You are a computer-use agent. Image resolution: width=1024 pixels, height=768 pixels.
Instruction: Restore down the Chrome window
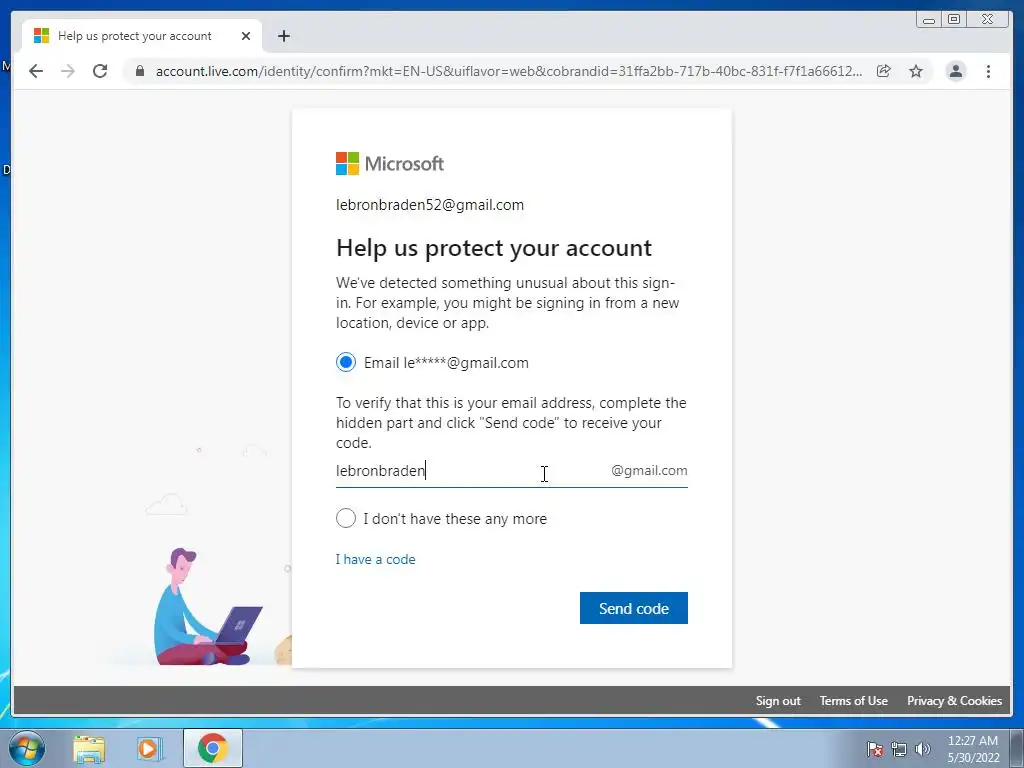tap(954, 20)
